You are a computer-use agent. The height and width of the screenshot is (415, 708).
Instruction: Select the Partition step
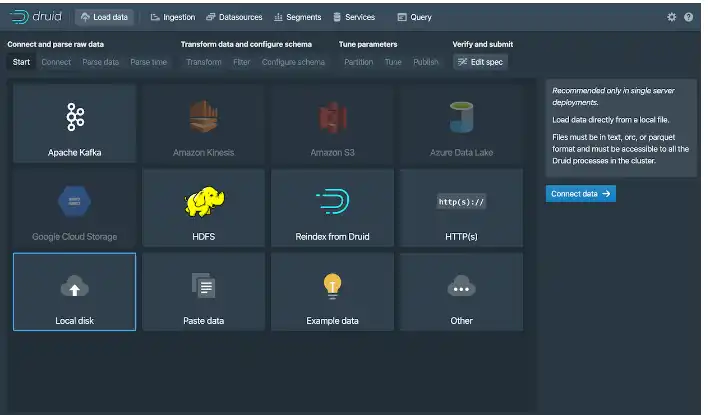pos(359,62)
